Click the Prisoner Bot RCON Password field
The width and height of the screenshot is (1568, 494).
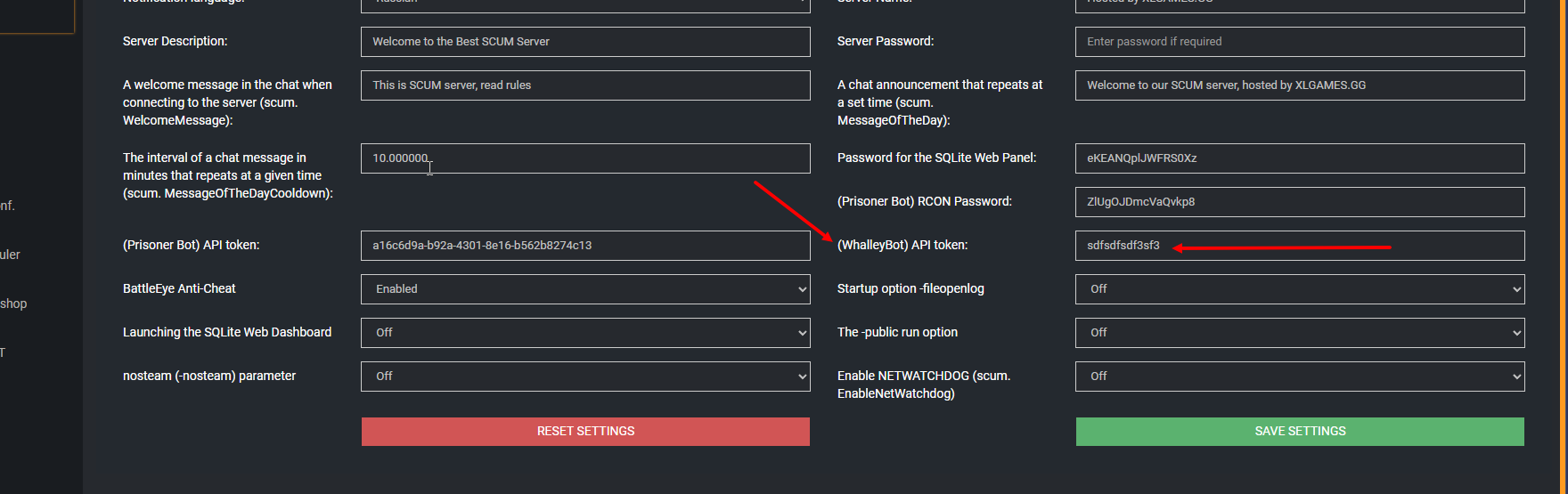(x=1300, y=202)
